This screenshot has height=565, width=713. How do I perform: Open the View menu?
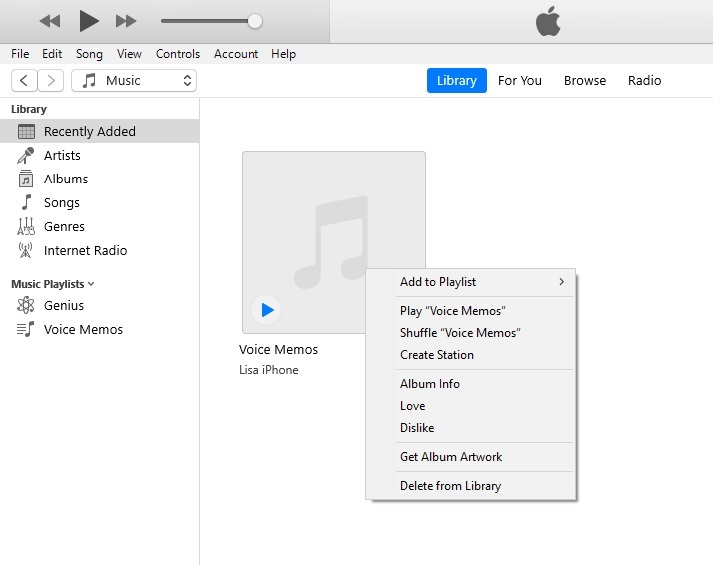tap(129, 54)
